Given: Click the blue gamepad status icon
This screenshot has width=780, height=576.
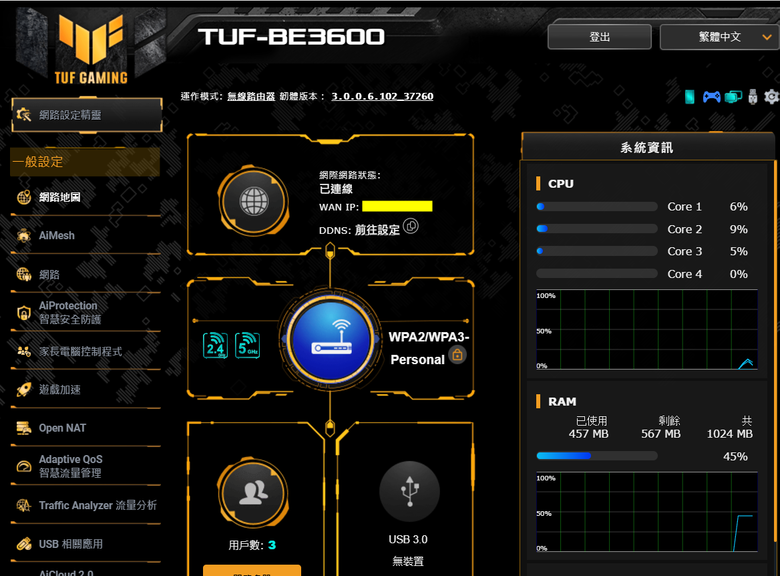Looking at the screenshot, I should 711,96.
